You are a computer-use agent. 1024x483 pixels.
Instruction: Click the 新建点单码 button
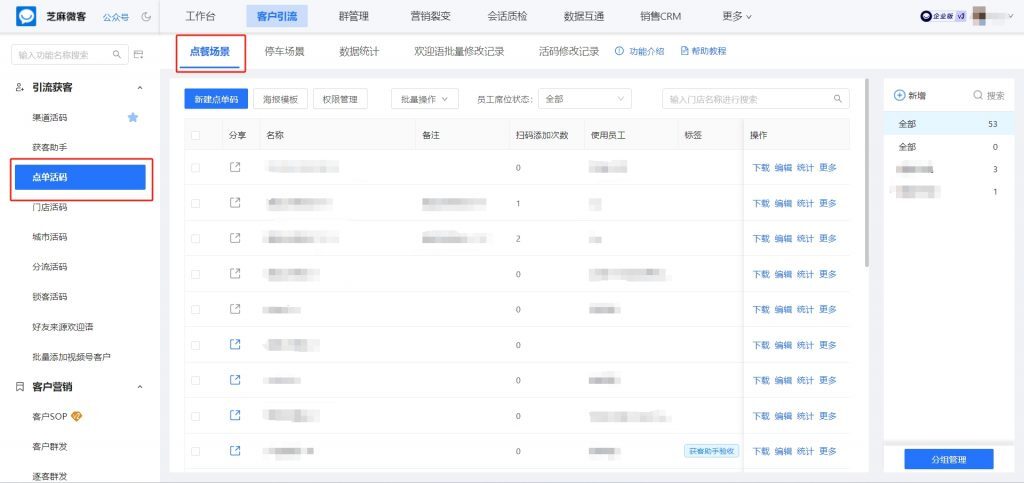pyautogui.click(x=216, y=99)
